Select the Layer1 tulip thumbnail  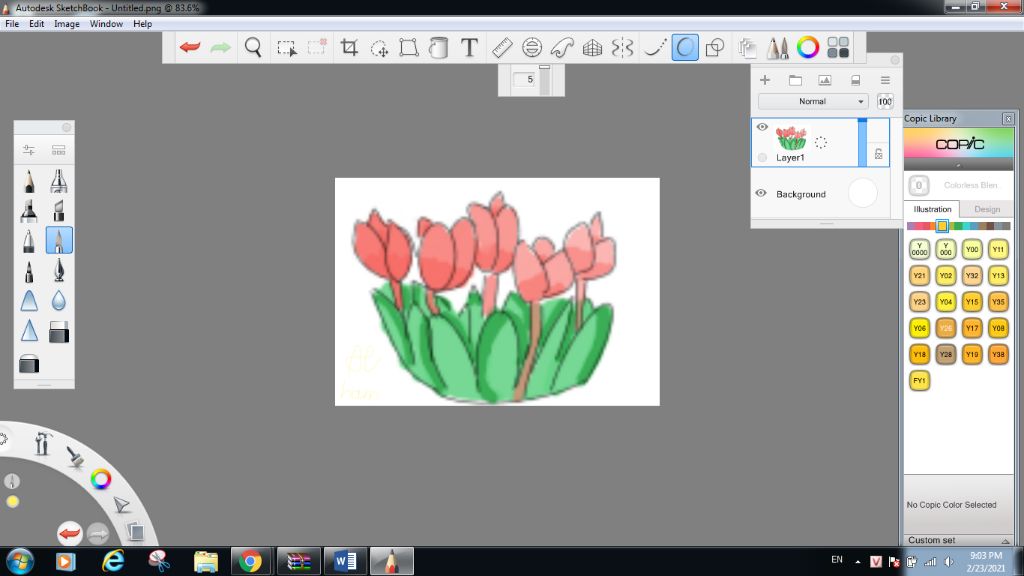[x=791, y=138]
